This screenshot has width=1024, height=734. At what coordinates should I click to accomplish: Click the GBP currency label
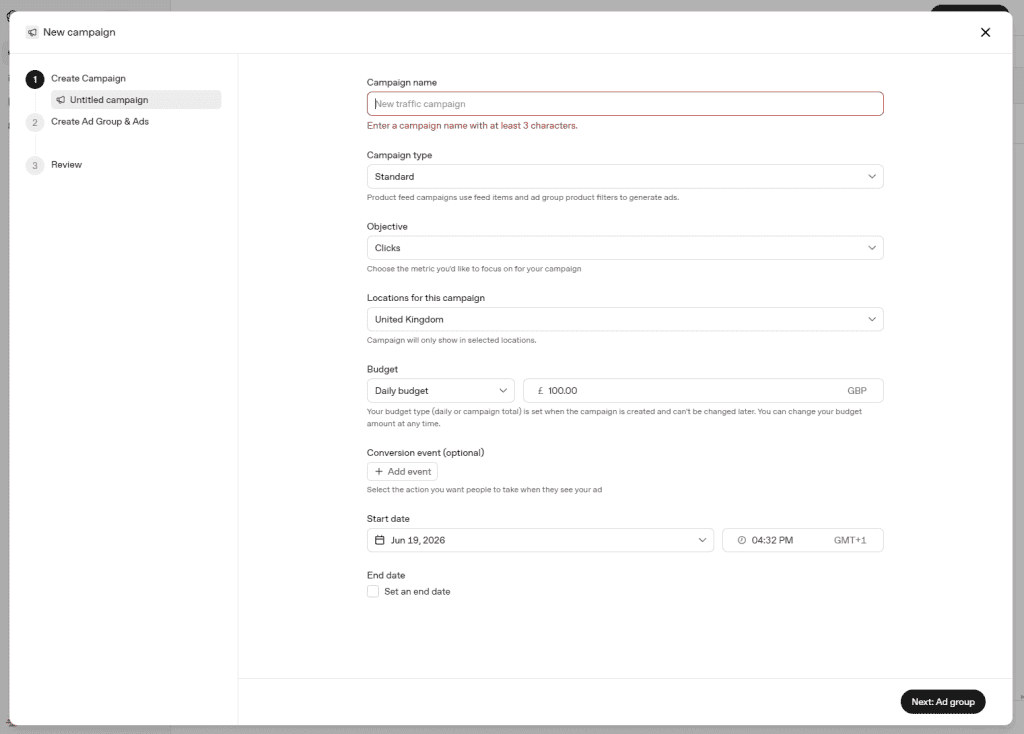click(x=857, y=391)
